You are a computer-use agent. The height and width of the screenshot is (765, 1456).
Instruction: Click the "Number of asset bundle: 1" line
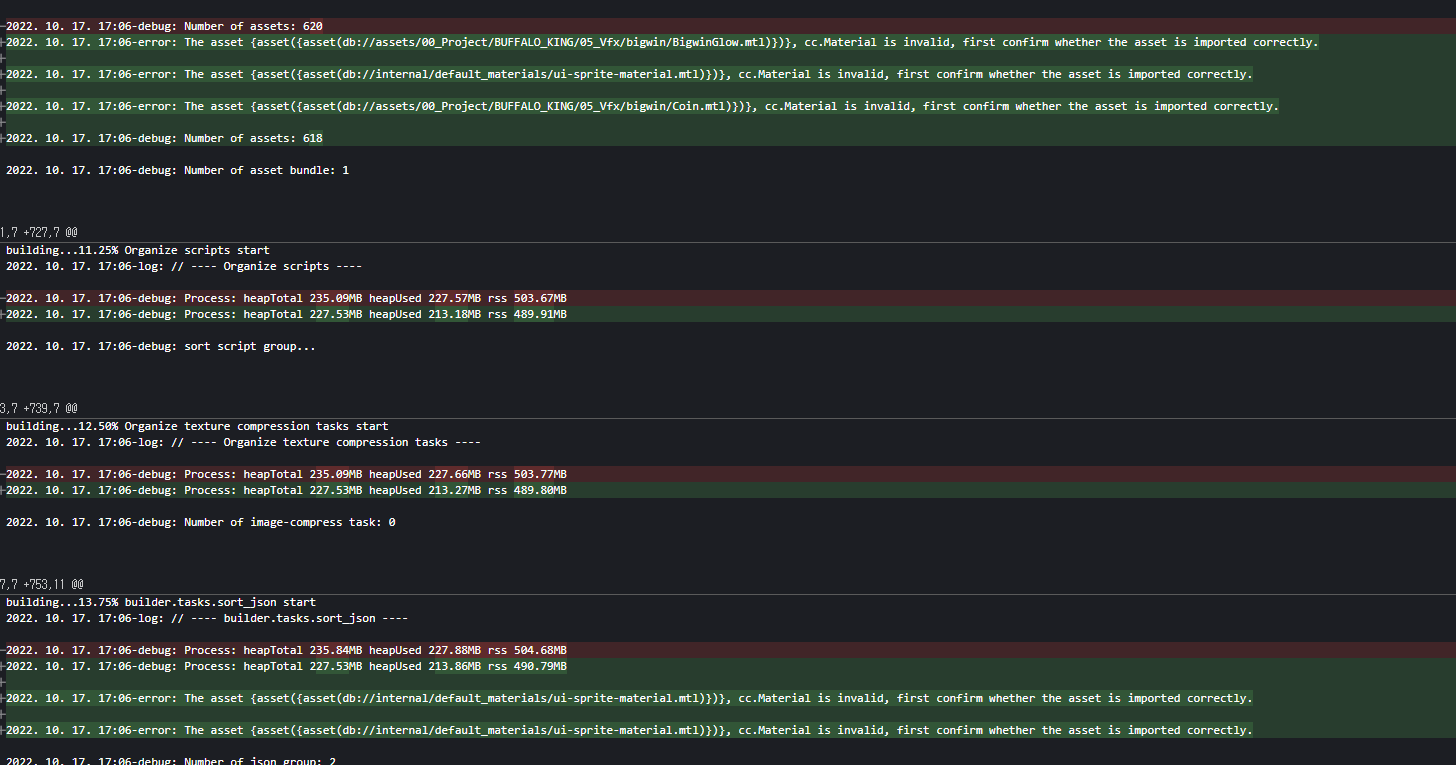pyautogui.click(x=178, y=170)
